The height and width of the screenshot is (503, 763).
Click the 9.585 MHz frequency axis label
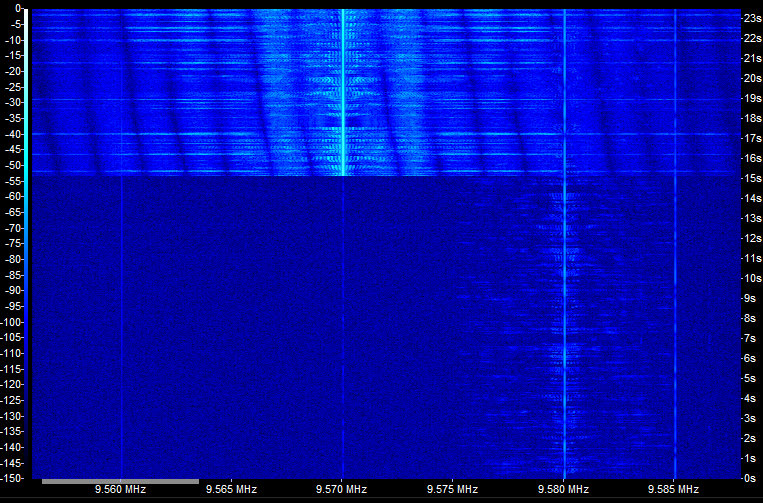click(673, 489)
